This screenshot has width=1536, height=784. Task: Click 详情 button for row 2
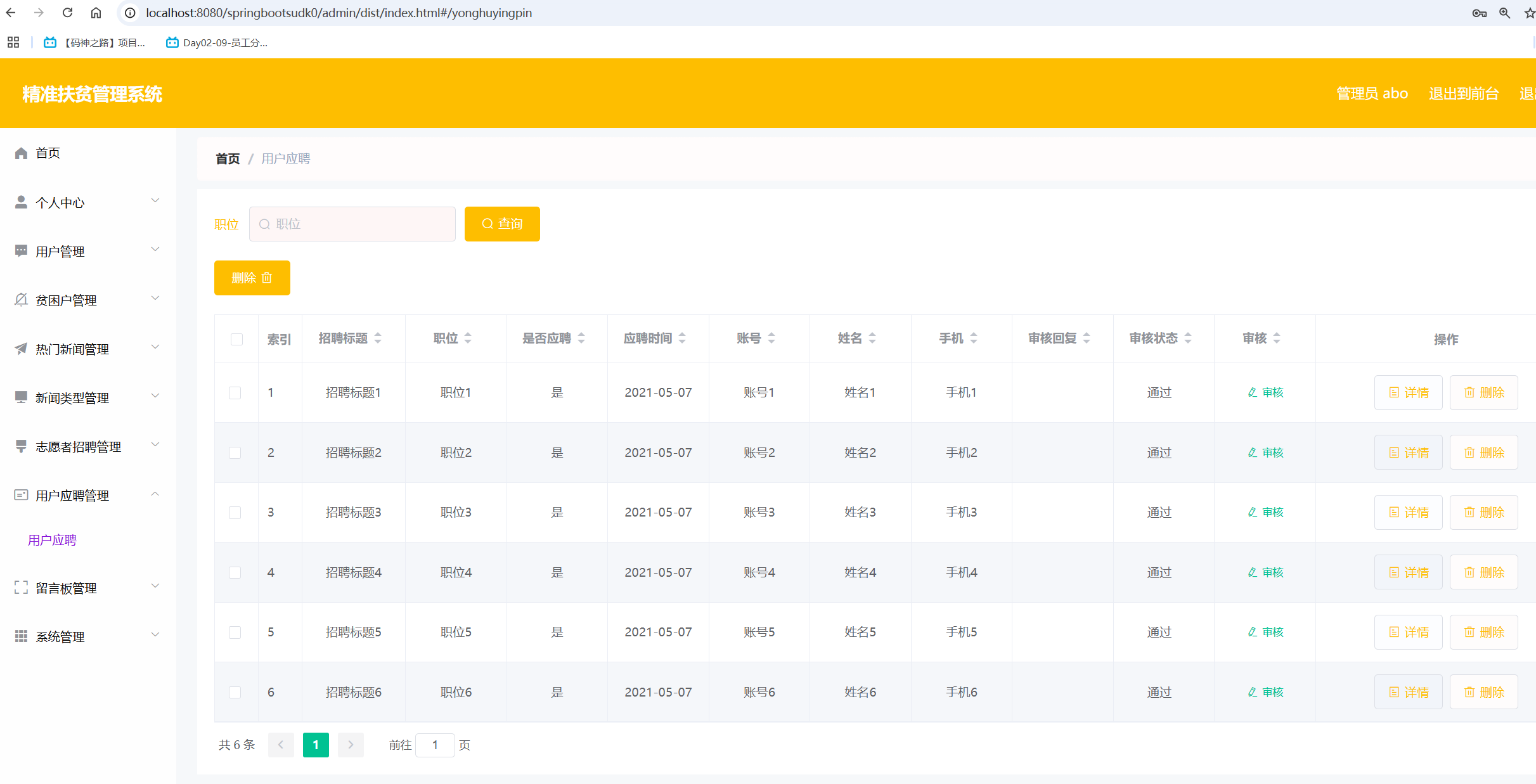[1408, 453]
